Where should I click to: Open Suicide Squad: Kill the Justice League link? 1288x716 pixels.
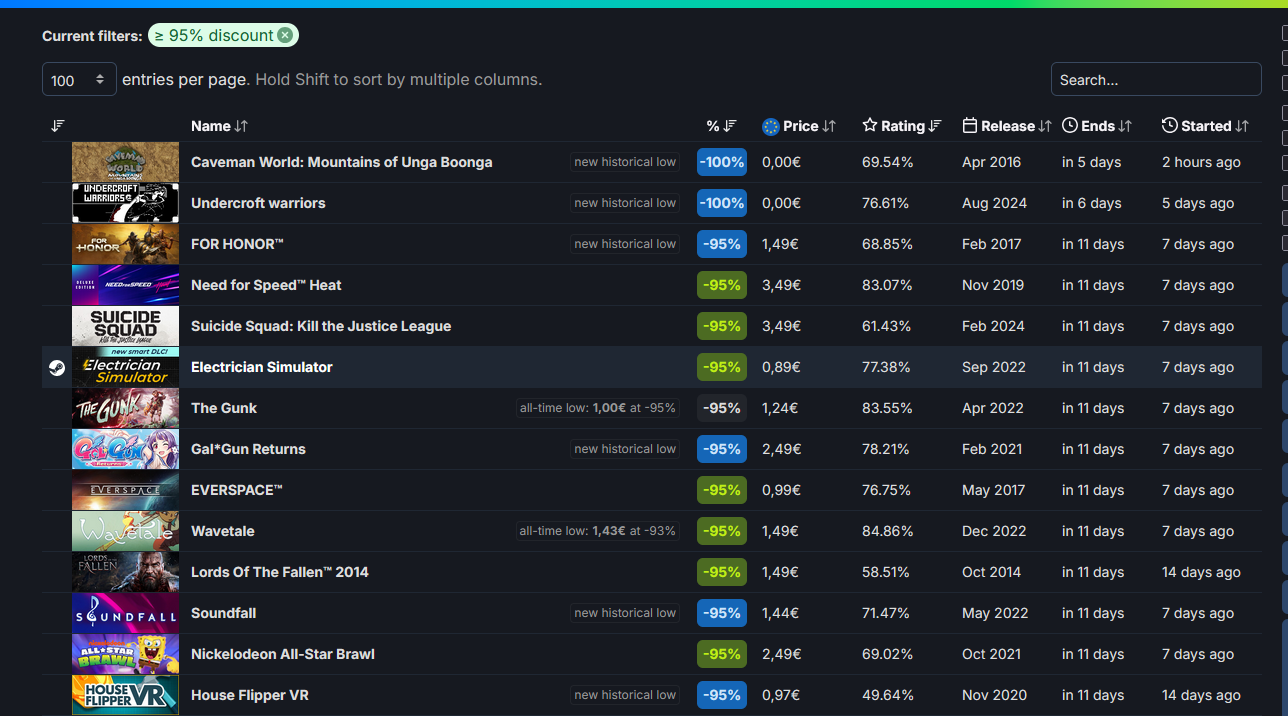click(321, 326)
